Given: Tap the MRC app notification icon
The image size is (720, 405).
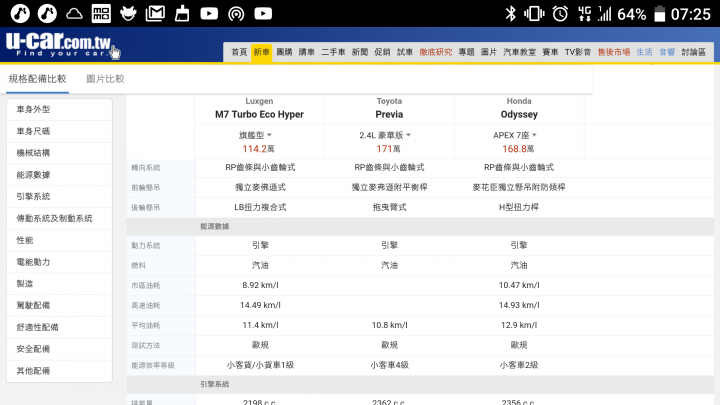Looking at the screenshot, I should click(x=101, y=14).
